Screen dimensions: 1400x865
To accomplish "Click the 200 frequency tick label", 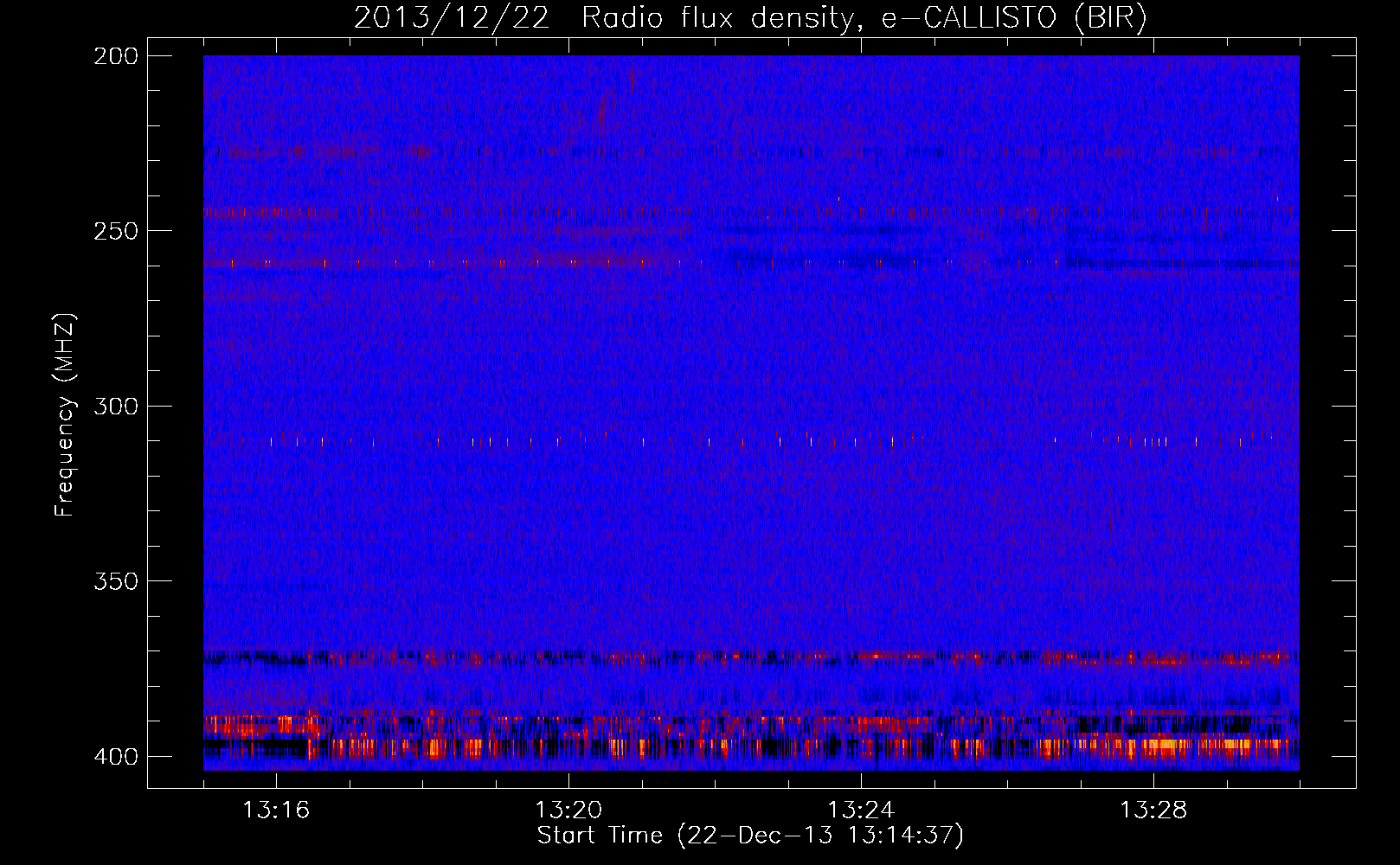I will point(116,56).
